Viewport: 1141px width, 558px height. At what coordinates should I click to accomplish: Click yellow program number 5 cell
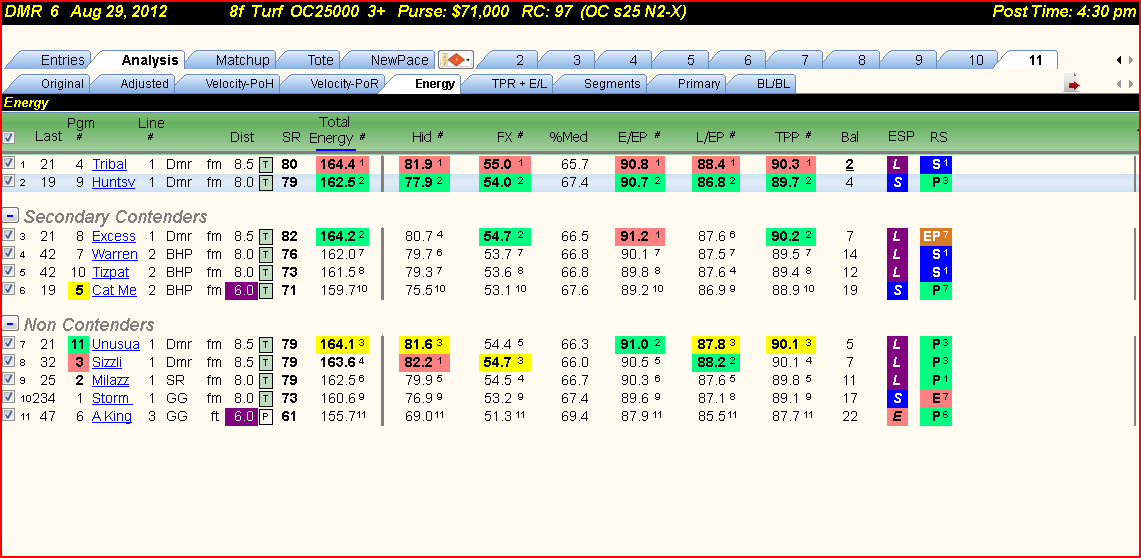(78, 290)
